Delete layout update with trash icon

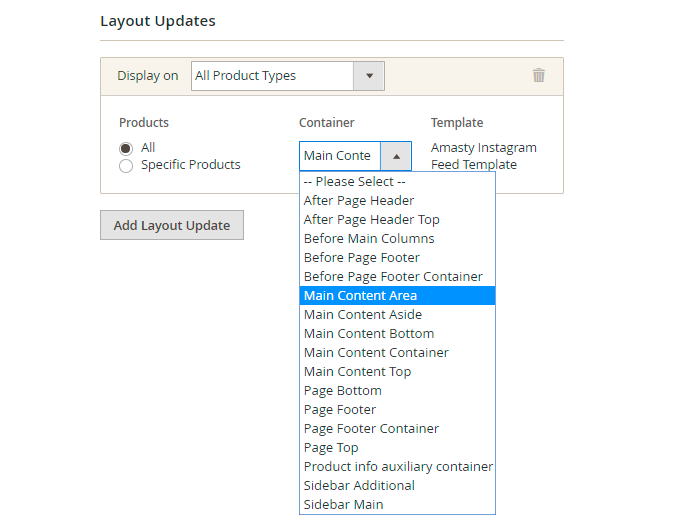pos(539,75)
